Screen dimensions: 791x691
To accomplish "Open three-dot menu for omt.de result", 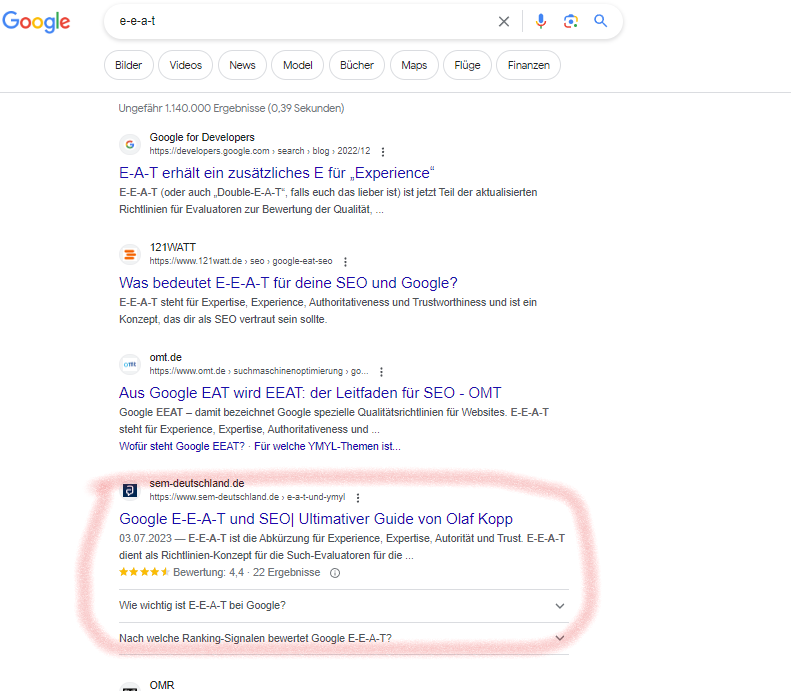I will (x=381, y=371).
